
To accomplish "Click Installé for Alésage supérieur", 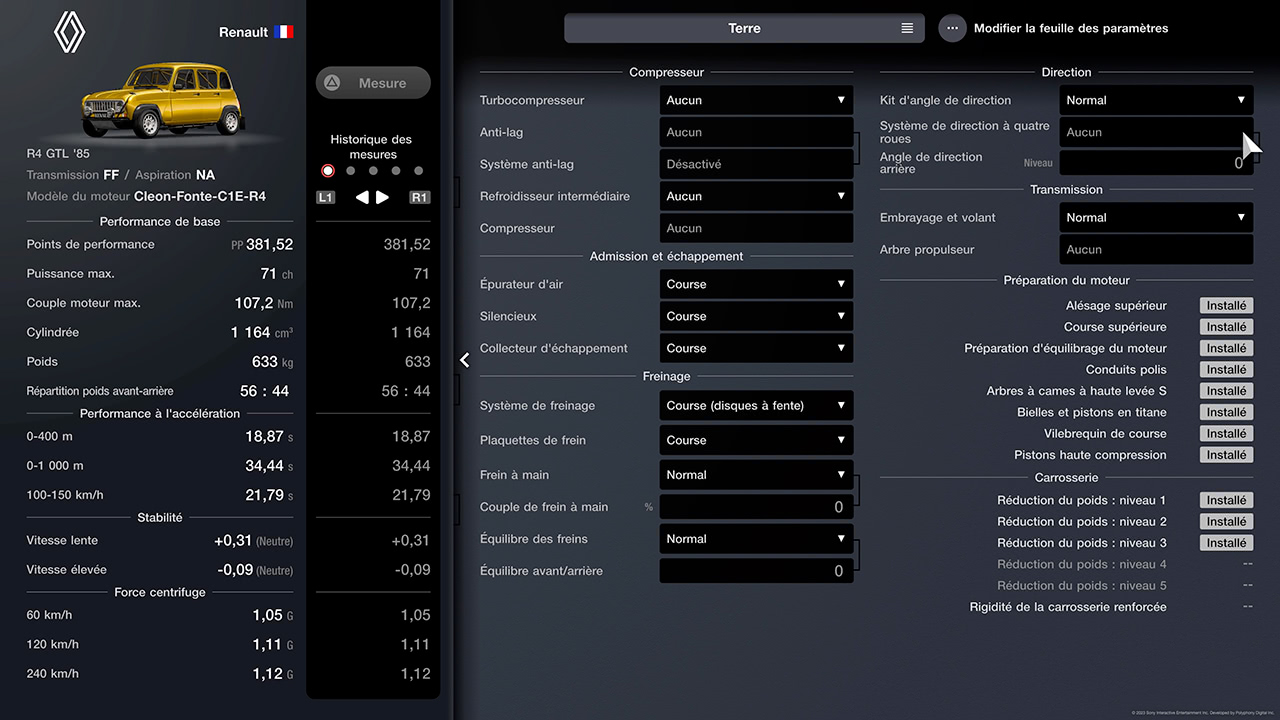I will tap(1226, 306).
